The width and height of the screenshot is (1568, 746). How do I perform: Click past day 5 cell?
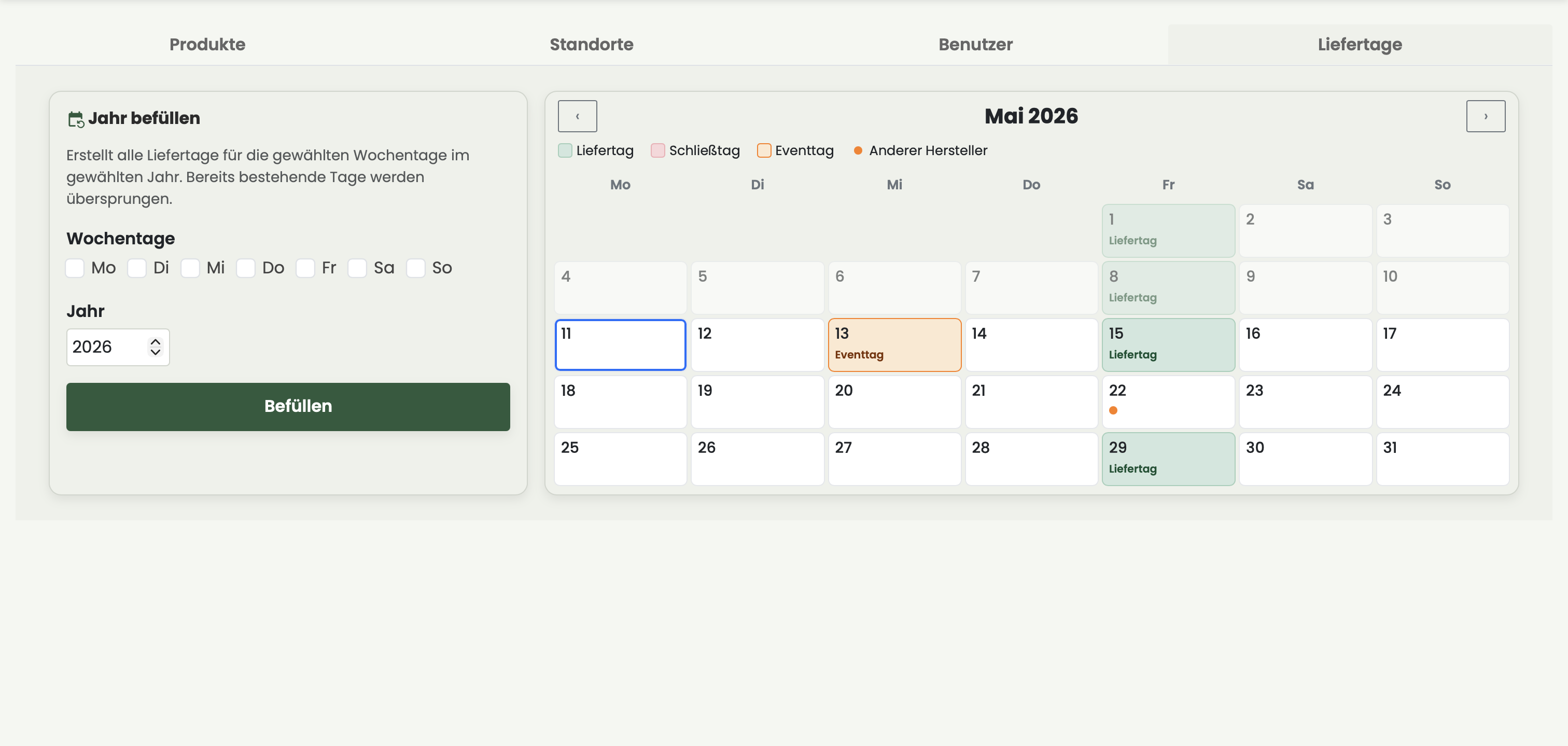757,288
